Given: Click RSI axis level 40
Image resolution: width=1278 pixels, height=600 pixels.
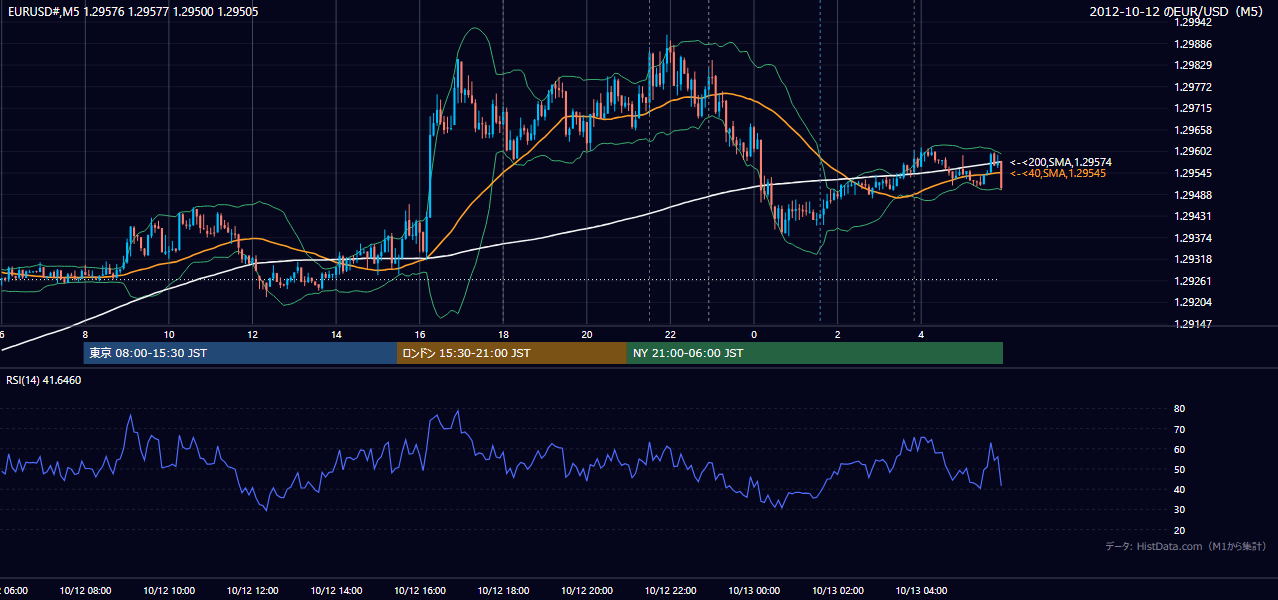Looking at the screenshot, I should [x=1179, y=489].
